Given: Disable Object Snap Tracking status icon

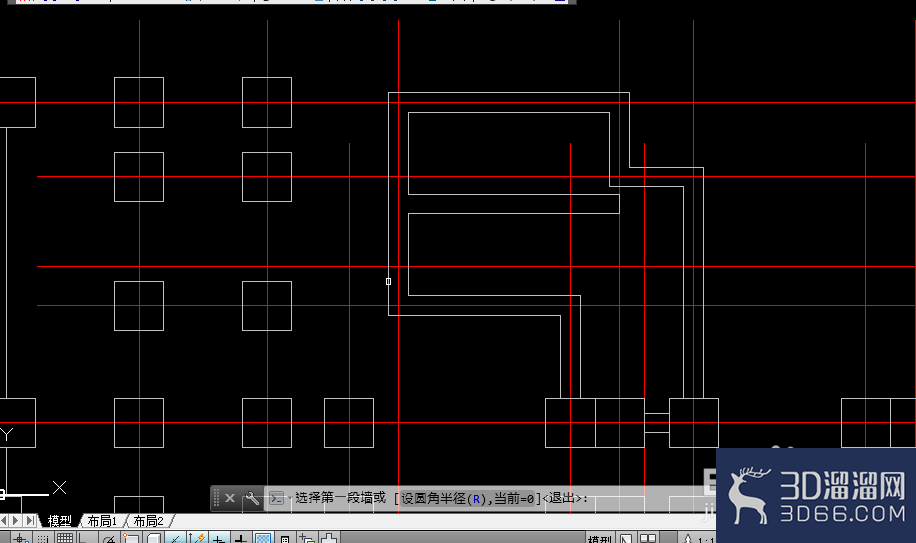Looking at the screenshot, I should coord(175,538).
